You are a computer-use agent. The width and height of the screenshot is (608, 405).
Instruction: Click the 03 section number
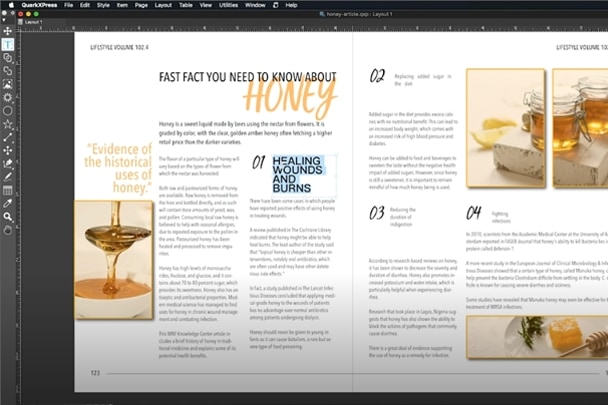point(377,213)
